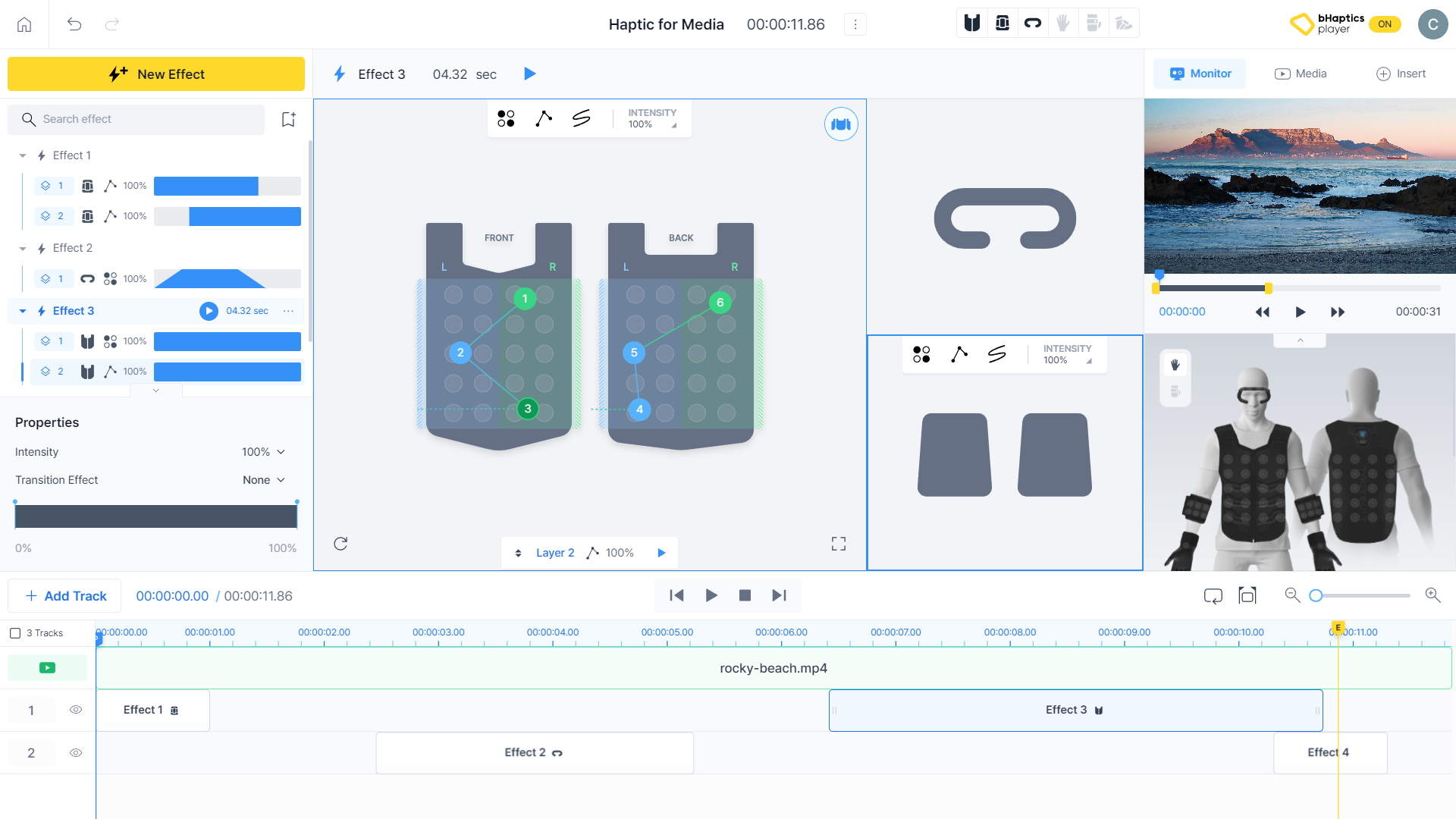Play Effect 3 from the editor header
The width and height of the screenshot is (1456, 819).
click(530, 74)
